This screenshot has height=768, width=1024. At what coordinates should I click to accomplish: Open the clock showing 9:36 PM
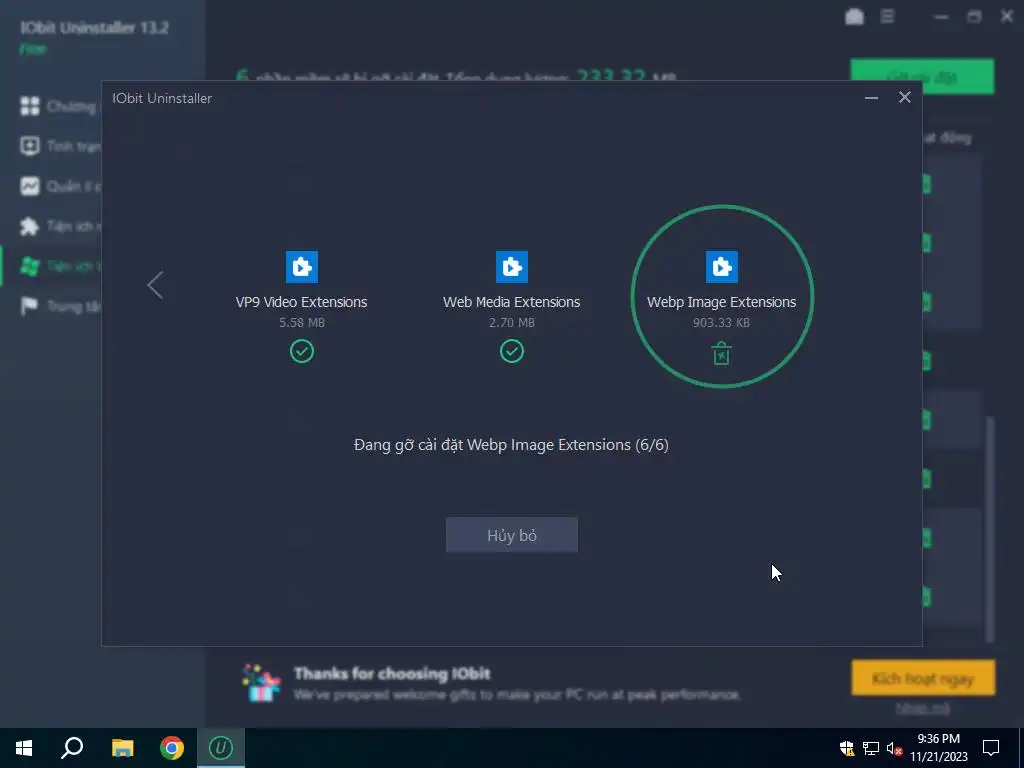pos(938,748)
